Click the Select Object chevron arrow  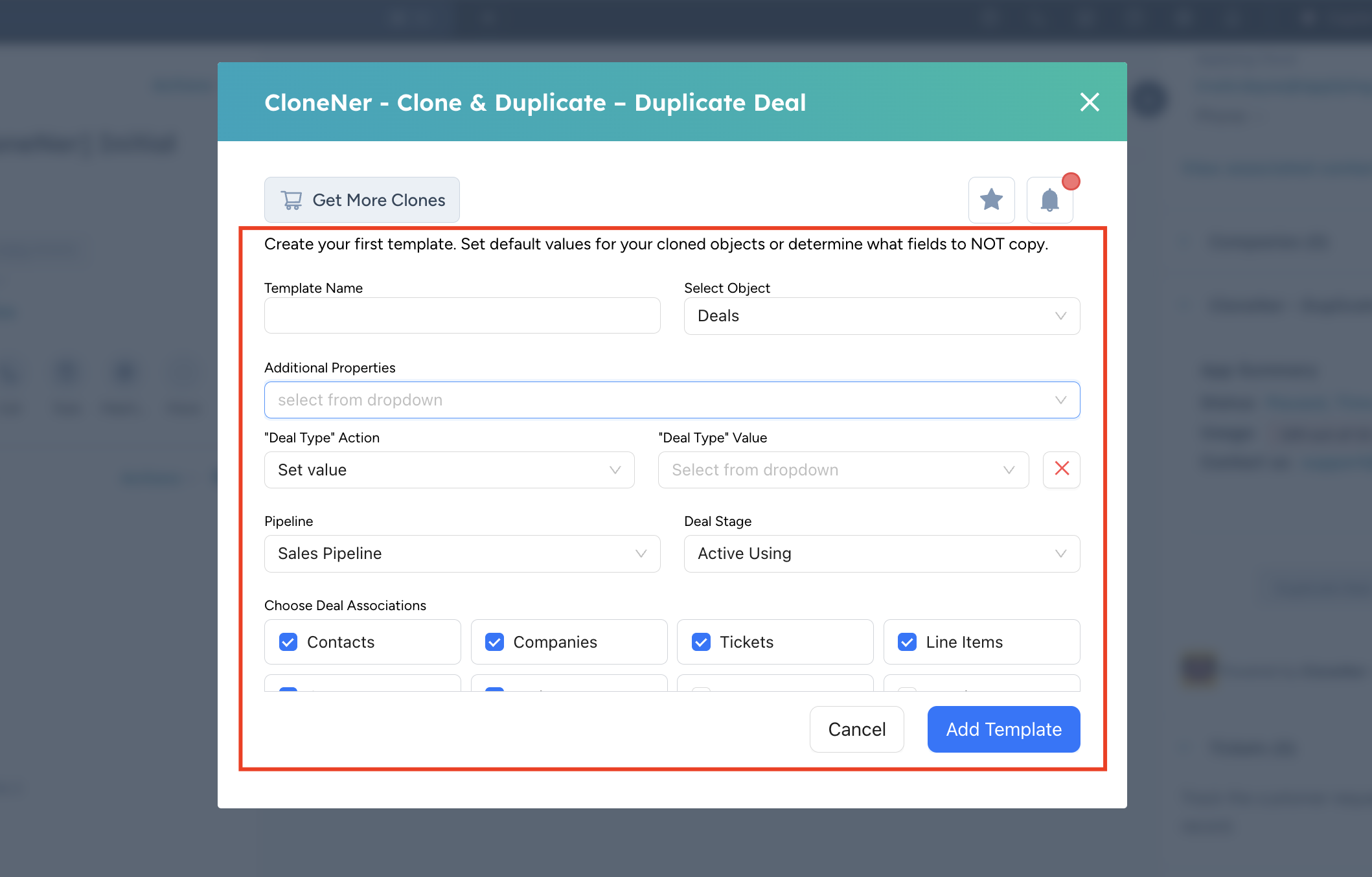tap(1060, 316)
